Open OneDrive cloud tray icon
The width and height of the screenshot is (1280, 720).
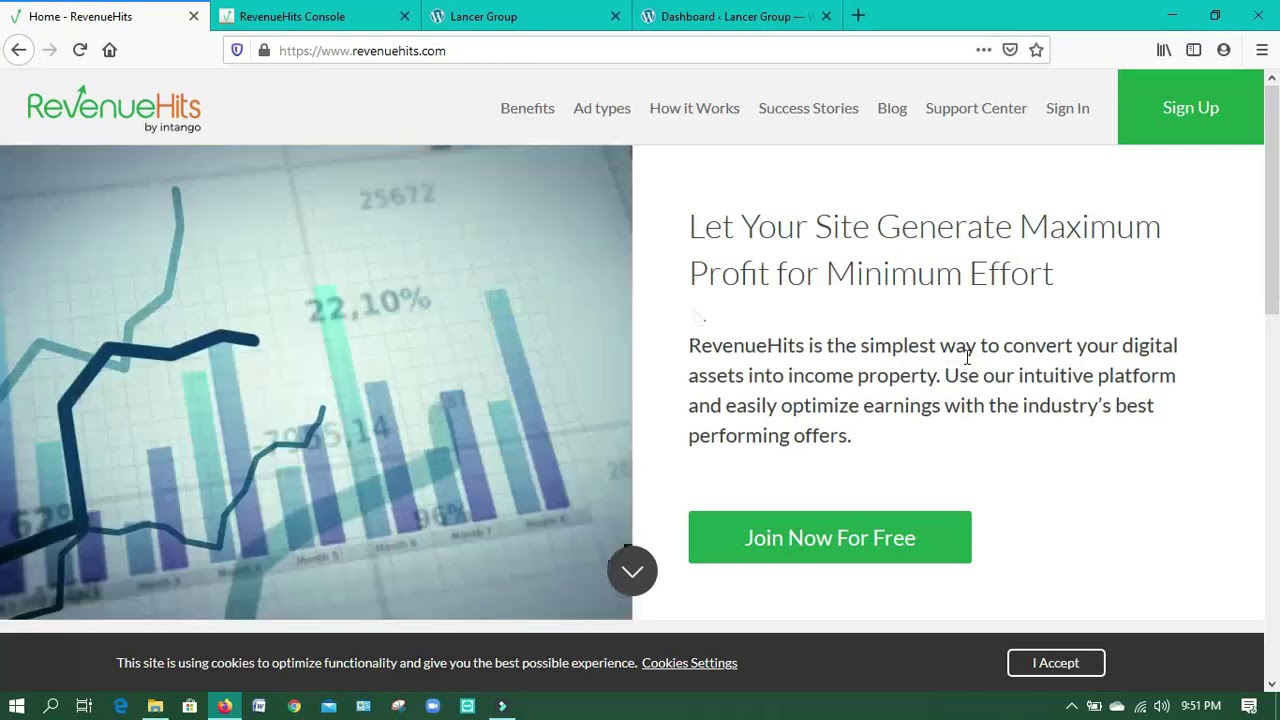pyautogui.click(x=1117, y=706)
